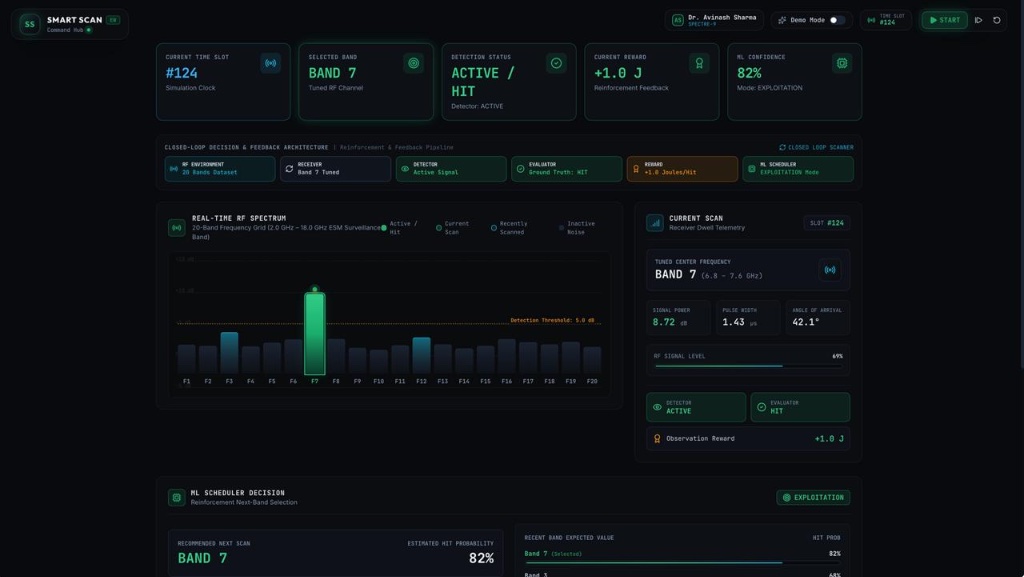Click the Closed Loop Scanner label

(x=816, y=148)
